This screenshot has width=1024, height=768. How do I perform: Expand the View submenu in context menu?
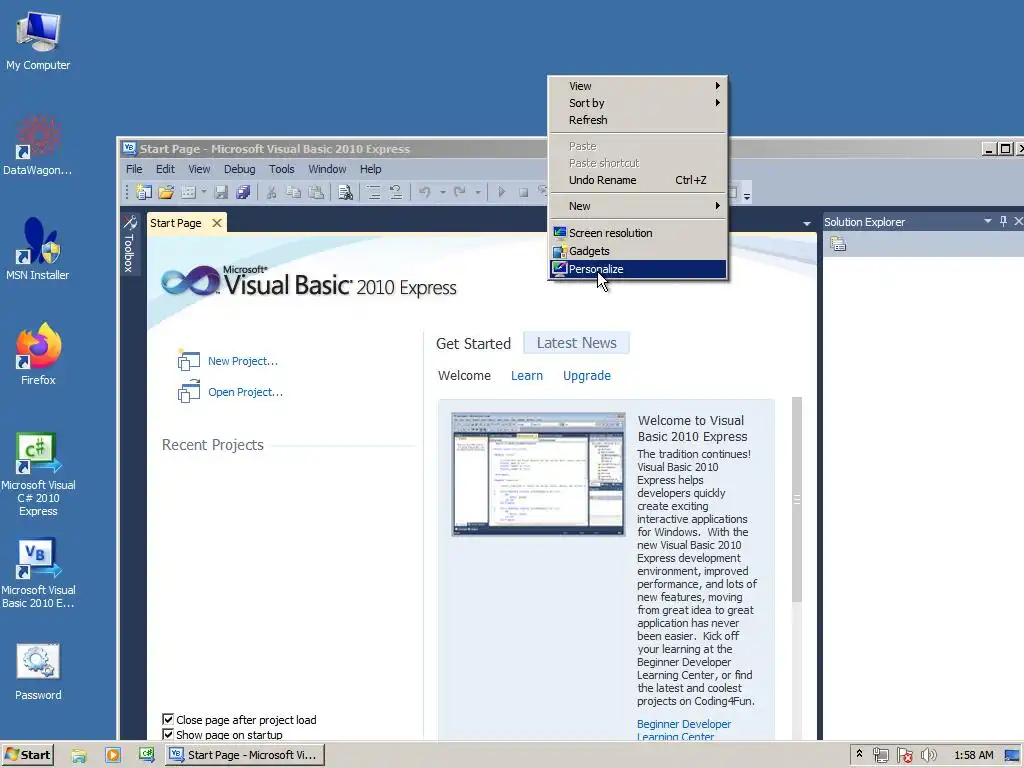637,86
